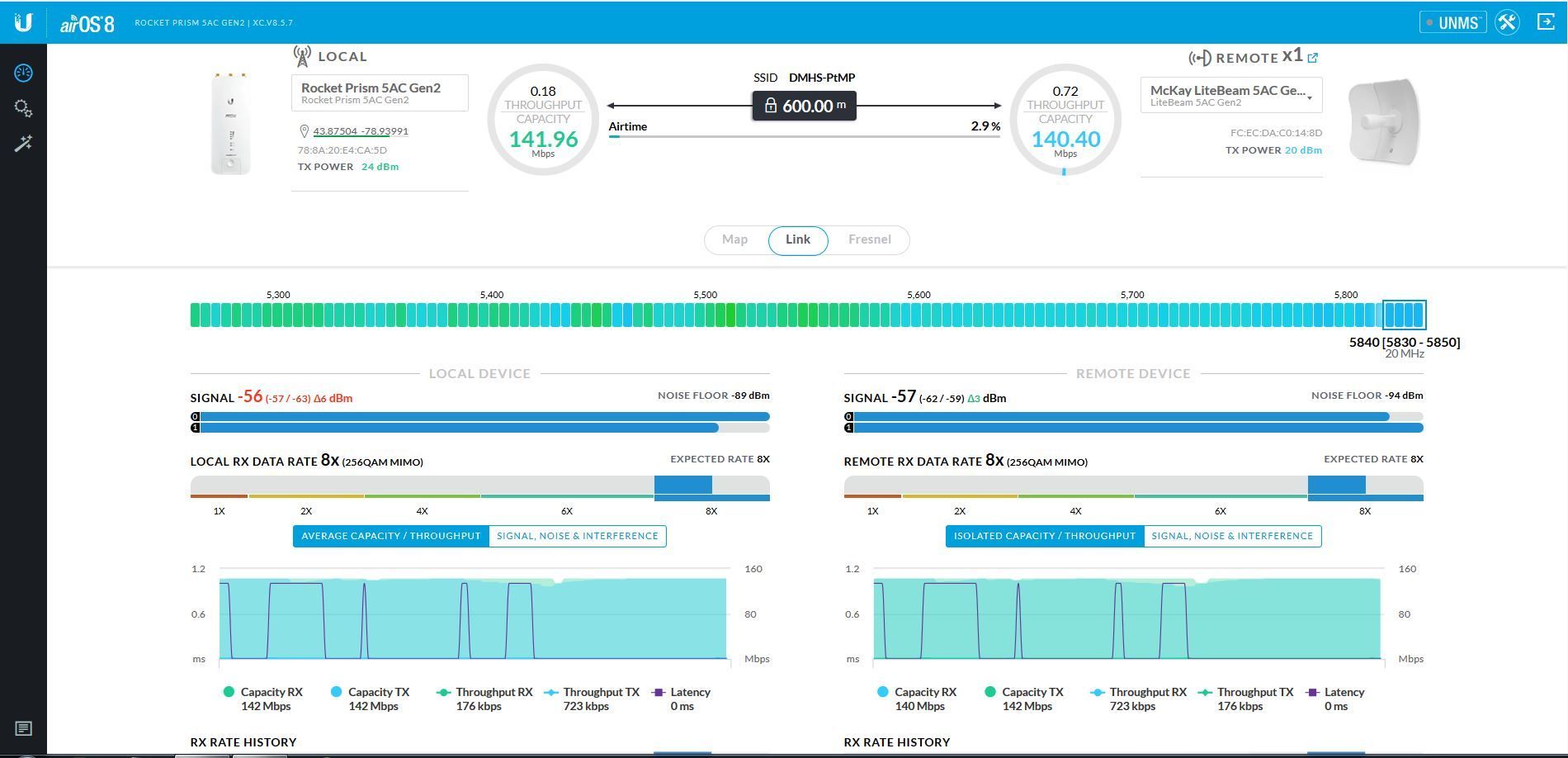Image resolution: width=1568 pixels, height=758 pixels.
Task: Click the local RX RATE HISTORY heading
Action: tap(243, 742)
